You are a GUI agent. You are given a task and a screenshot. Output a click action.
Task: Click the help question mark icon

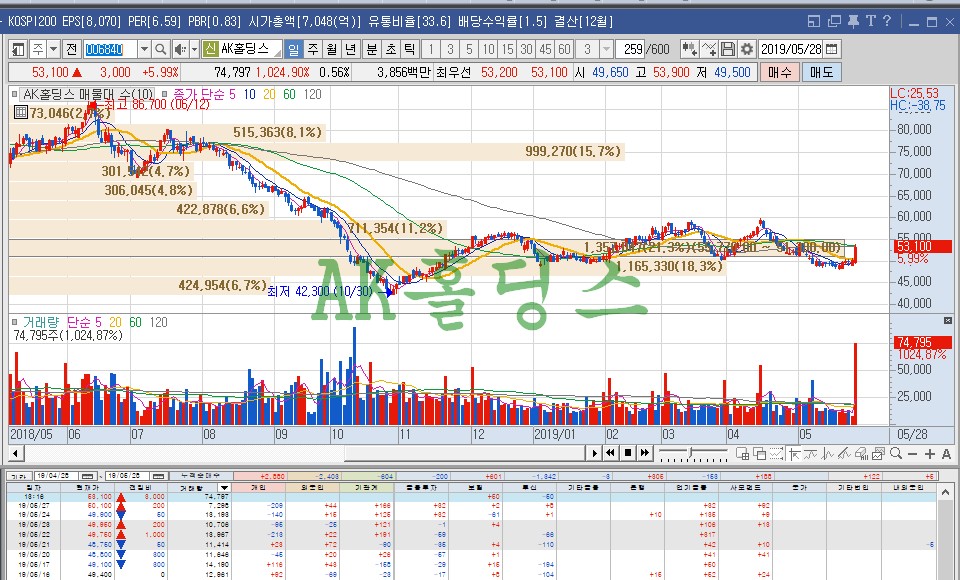click(887, 21)
